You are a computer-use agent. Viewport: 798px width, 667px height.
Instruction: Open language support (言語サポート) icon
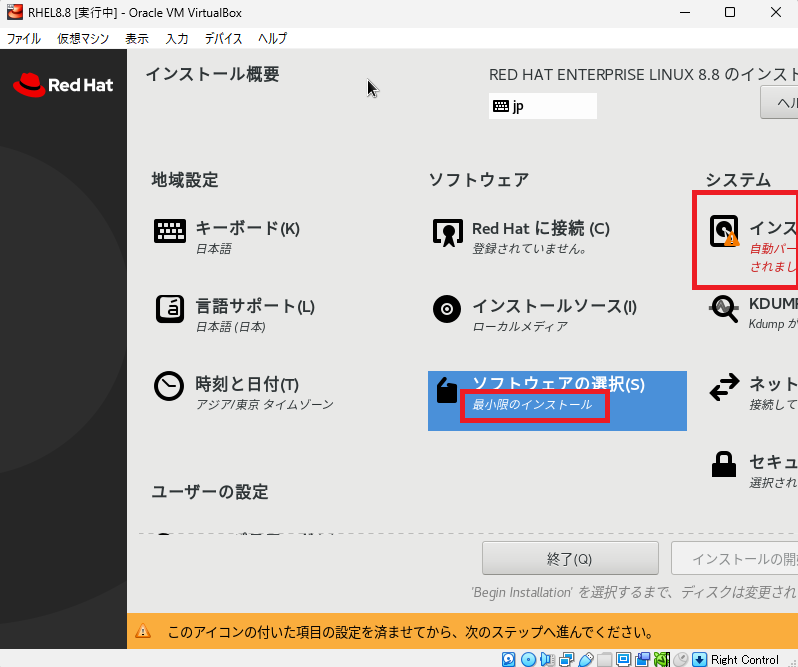(169, 309)
